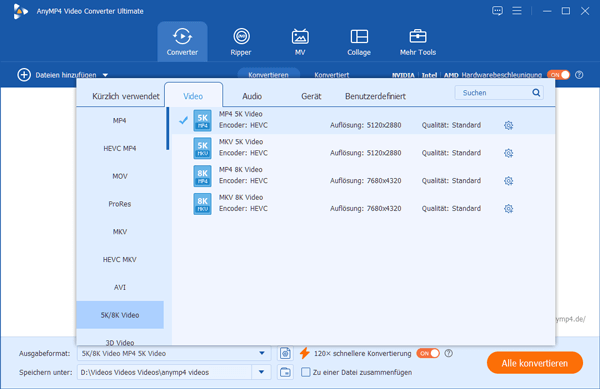This screenshot has height=389, width=600.
Task: Select HEVC MKV in format list
Action: pyautogui.click(x=120, y=259)
